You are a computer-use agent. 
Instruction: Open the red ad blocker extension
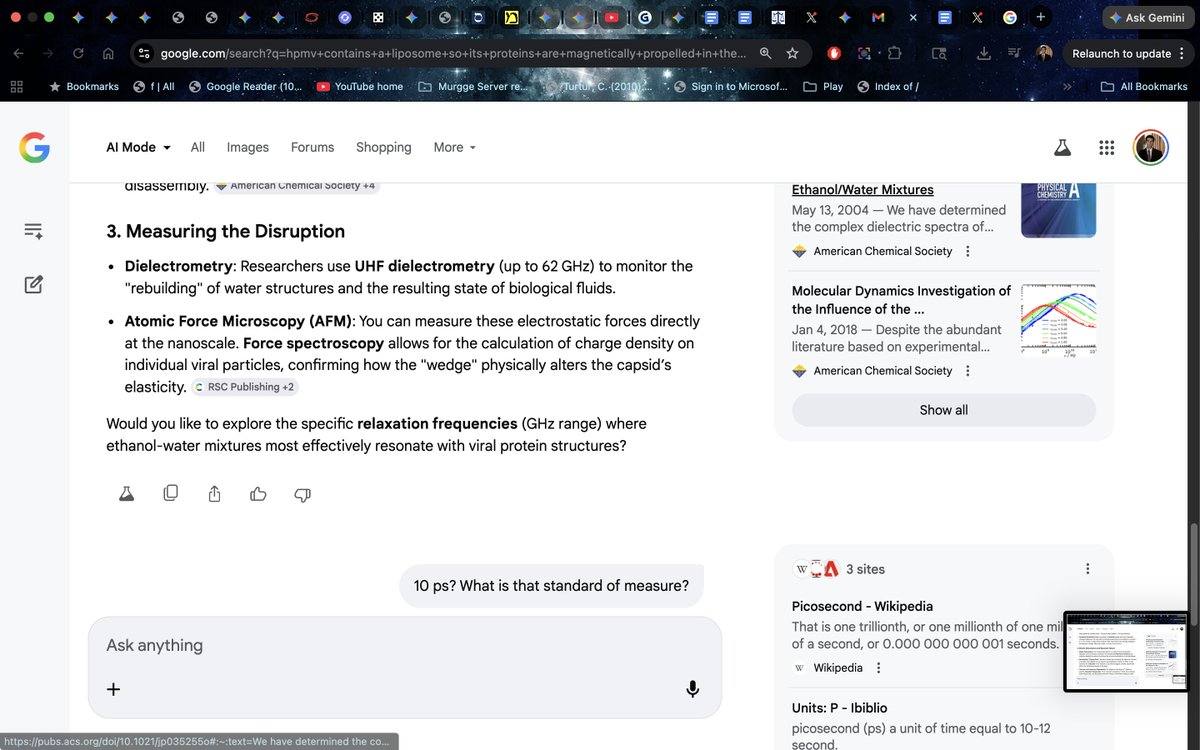(834, 53)
